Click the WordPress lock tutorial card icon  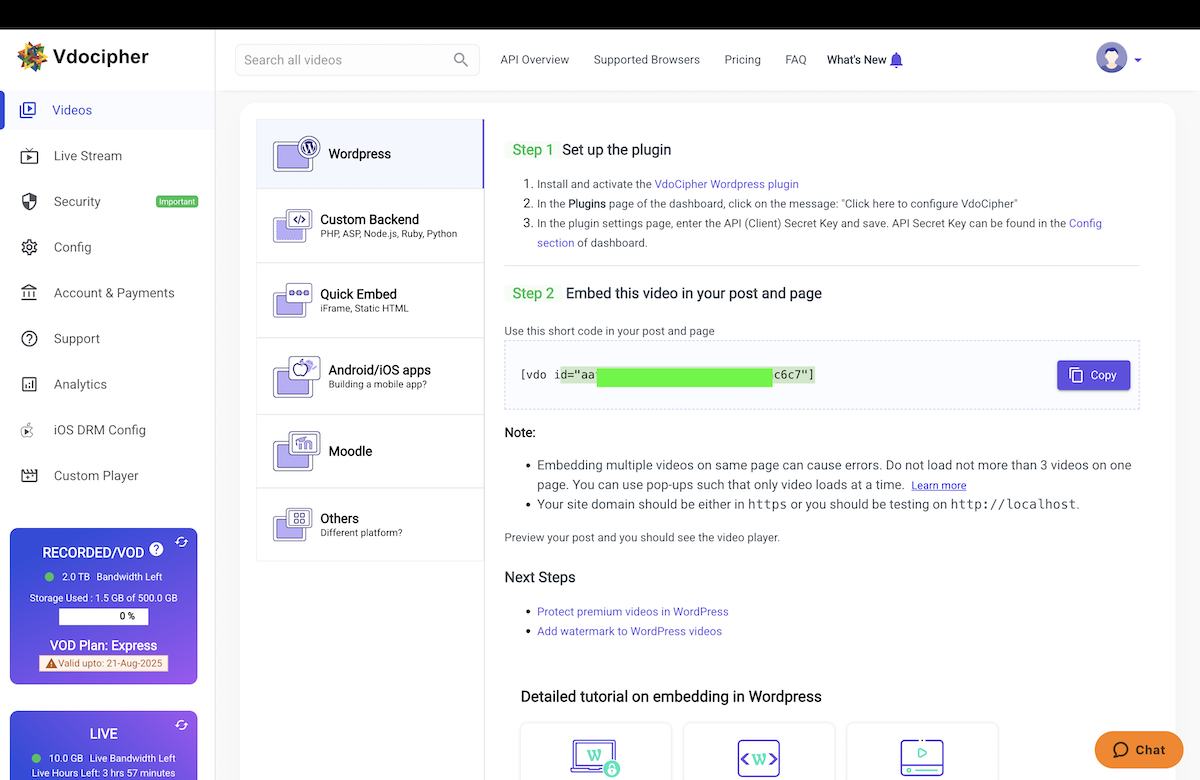pos(596,758)
